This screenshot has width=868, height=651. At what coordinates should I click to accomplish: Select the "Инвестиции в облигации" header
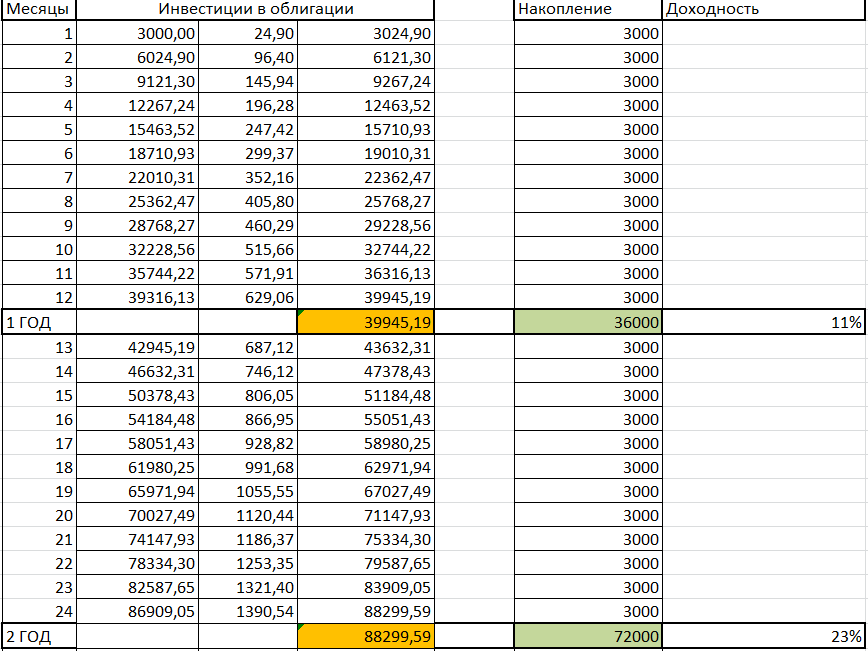point(256,10)
